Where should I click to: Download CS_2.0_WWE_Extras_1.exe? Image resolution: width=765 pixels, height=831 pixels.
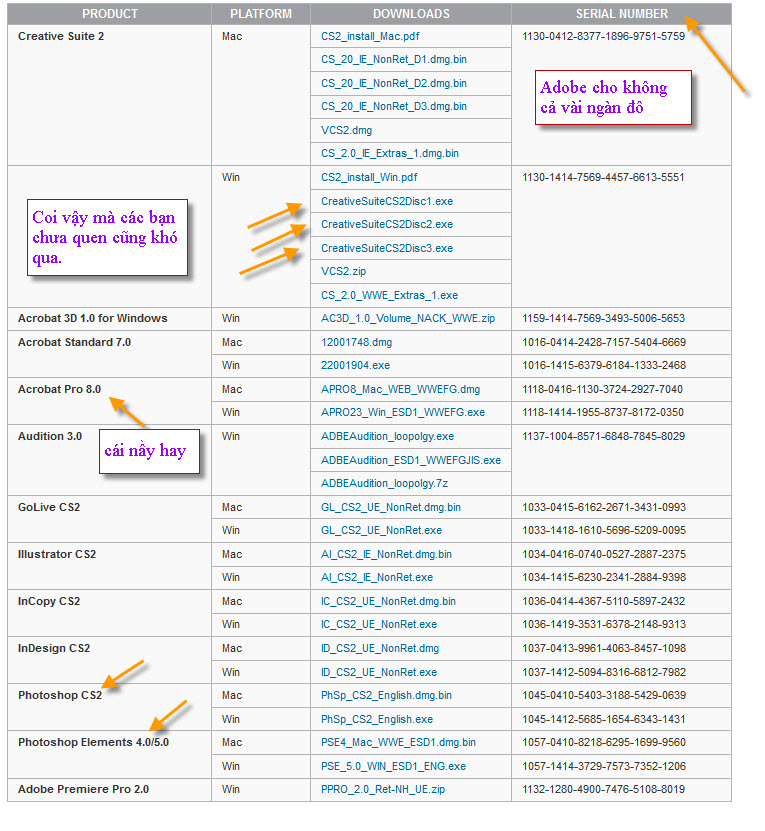(390, 295)
